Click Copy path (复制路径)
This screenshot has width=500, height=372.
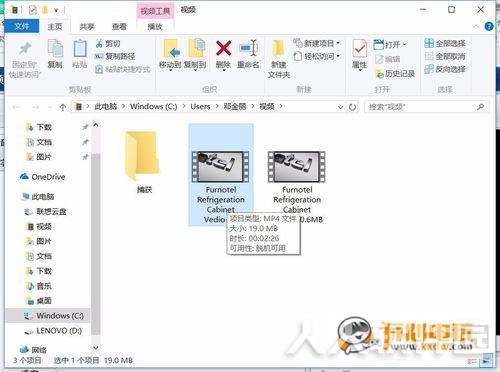tap(115, 56)
